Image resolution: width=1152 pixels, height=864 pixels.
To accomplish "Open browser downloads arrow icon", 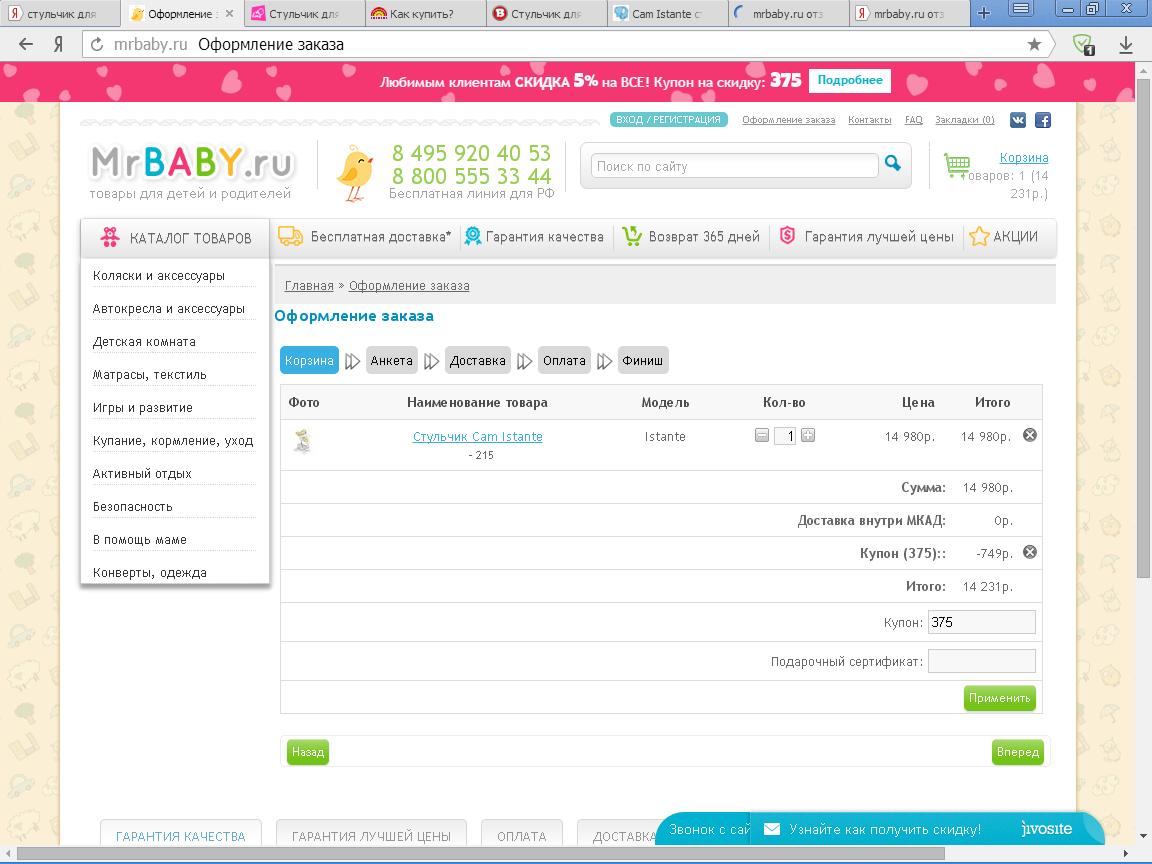I will pos(1126,45).
